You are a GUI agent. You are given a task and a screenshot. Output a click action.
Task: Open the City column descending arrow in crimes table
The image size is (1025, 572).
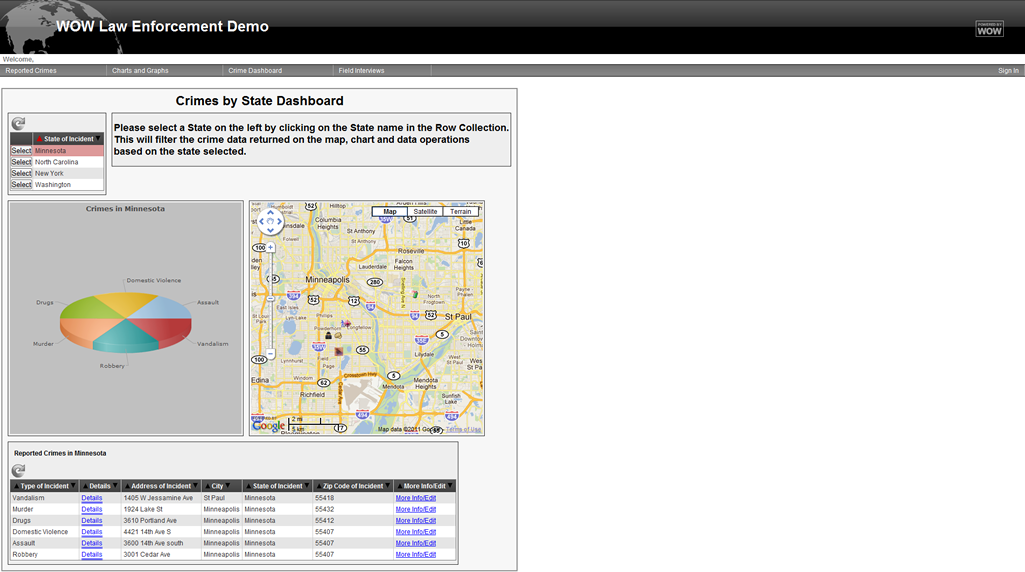(227, 486)
